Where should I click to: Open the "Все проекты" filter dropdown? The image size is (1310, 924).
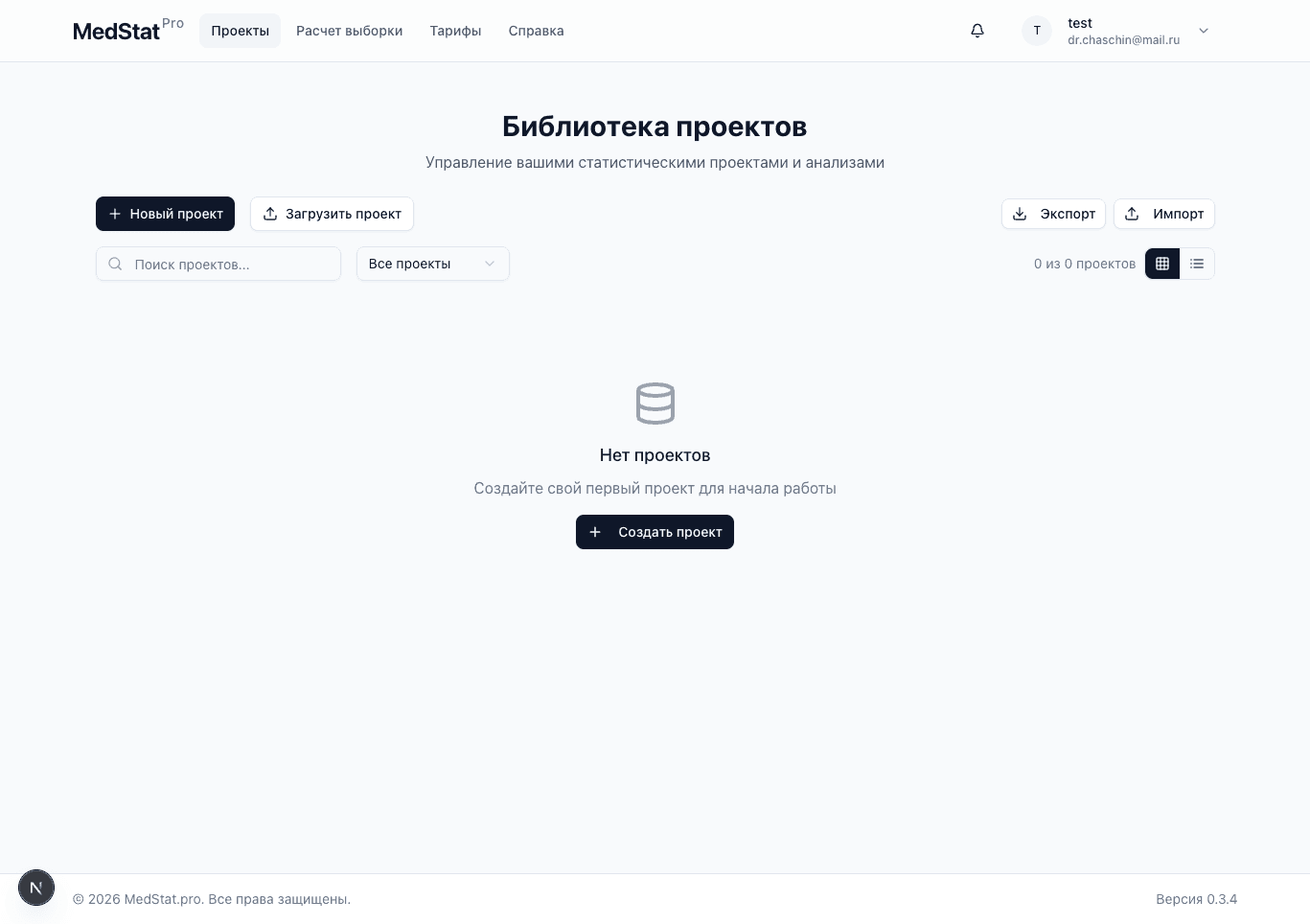[433, 264]
